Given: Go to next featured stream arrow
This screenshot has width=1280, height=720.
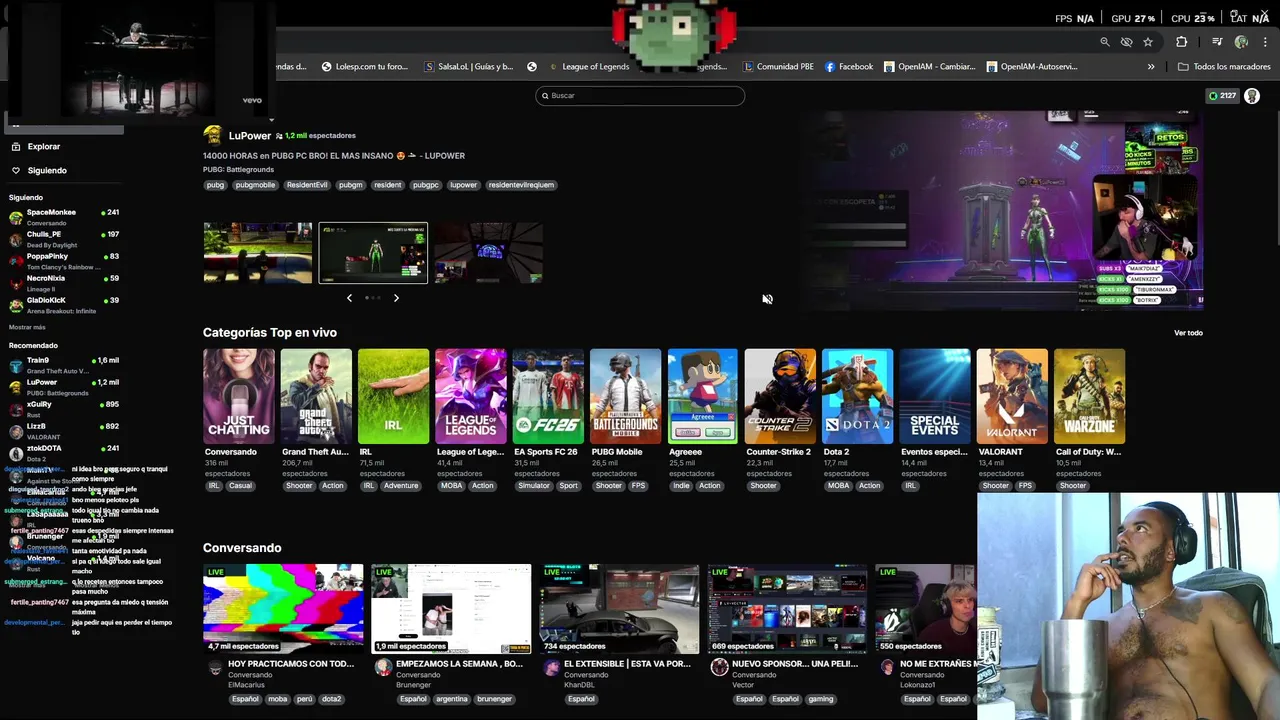Looking at the screenshot, I should pyautogui.click(x=396, y=298).
